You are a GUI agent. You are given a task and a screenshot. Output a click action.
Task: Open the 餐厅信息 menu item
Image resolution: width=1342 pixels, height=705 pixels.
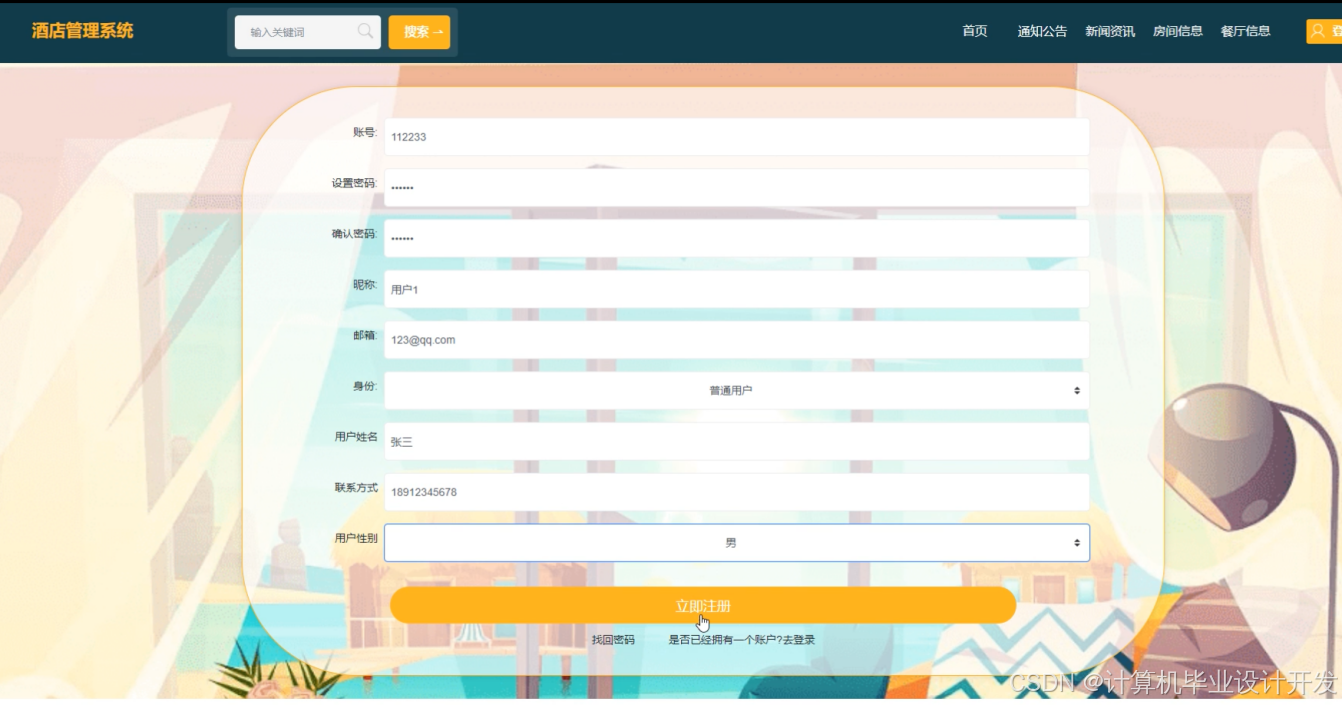tap(1246, 31)
